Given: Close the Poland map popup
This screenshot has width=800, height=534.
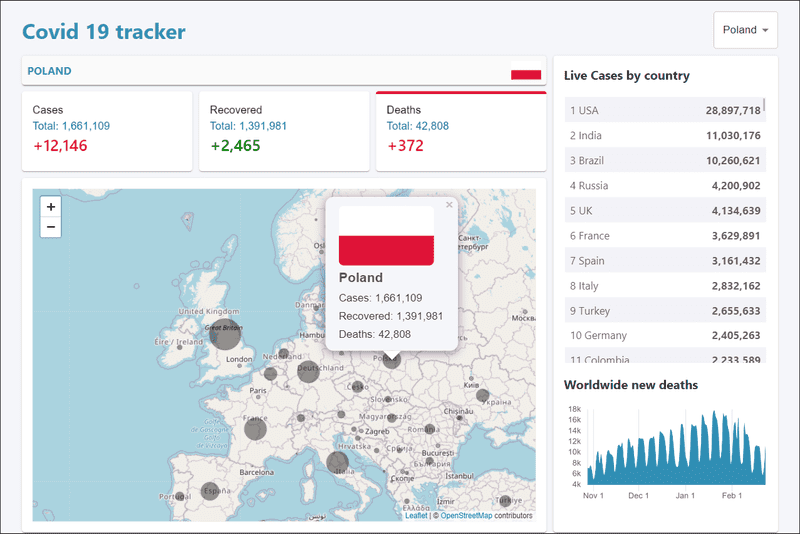Looking at the screenshot, I should 449,205.
